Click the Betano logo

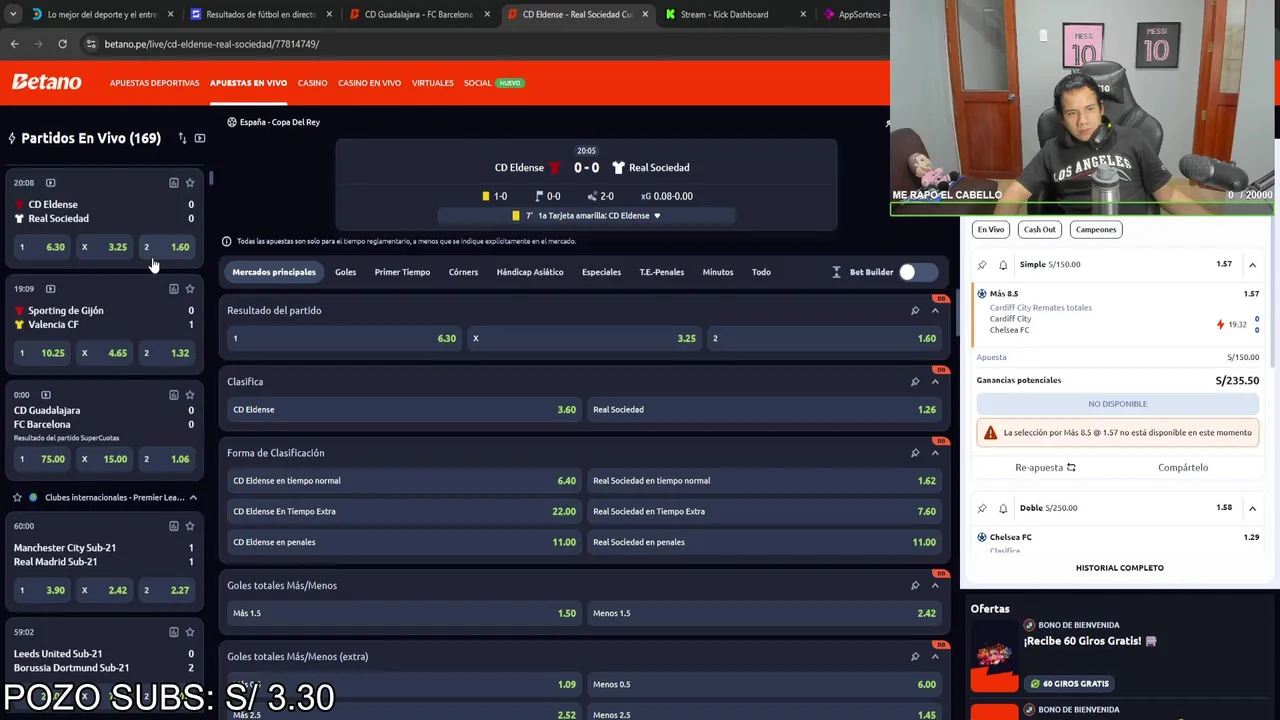(47, 82)
